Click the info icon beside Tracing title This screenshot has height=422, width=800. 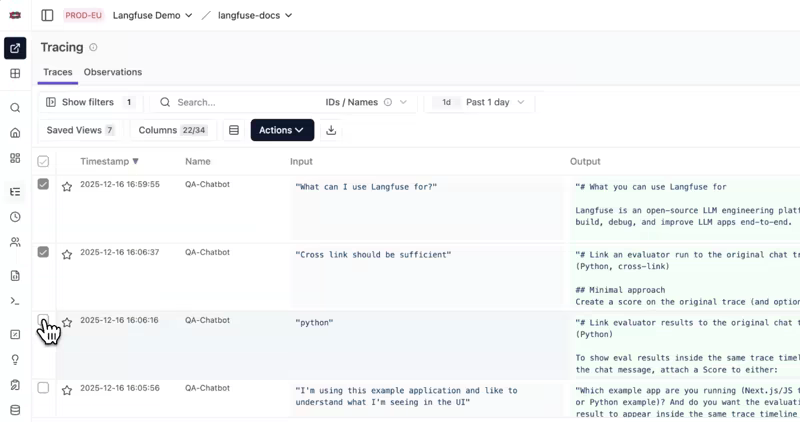(x=93, y=47)
